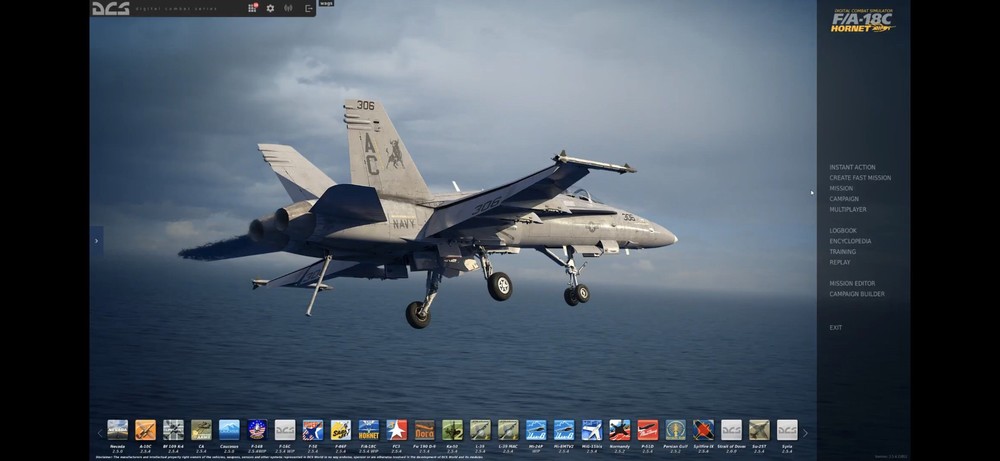The width and height of the screenshot is (1000, 461).
Task: Select the Caucasus map module icon
Action: pos(229,430)
